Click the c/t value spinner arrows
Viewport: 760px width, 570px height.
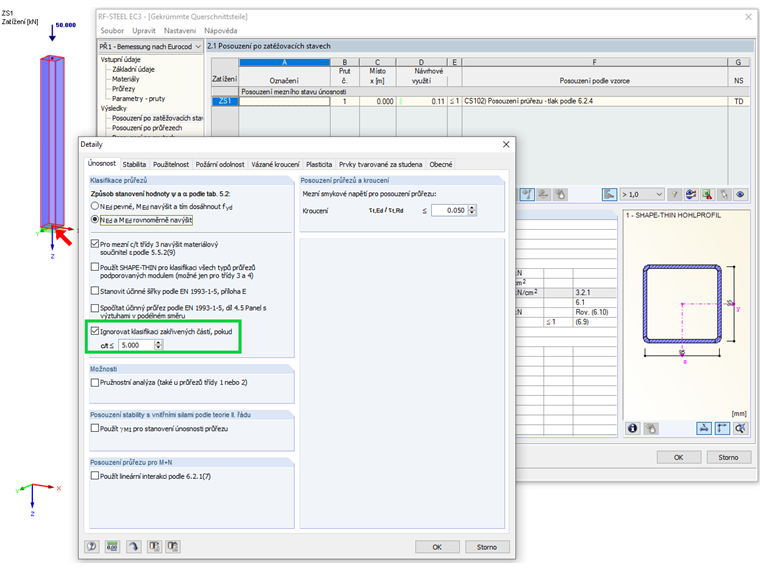click(x=158, y=345)
